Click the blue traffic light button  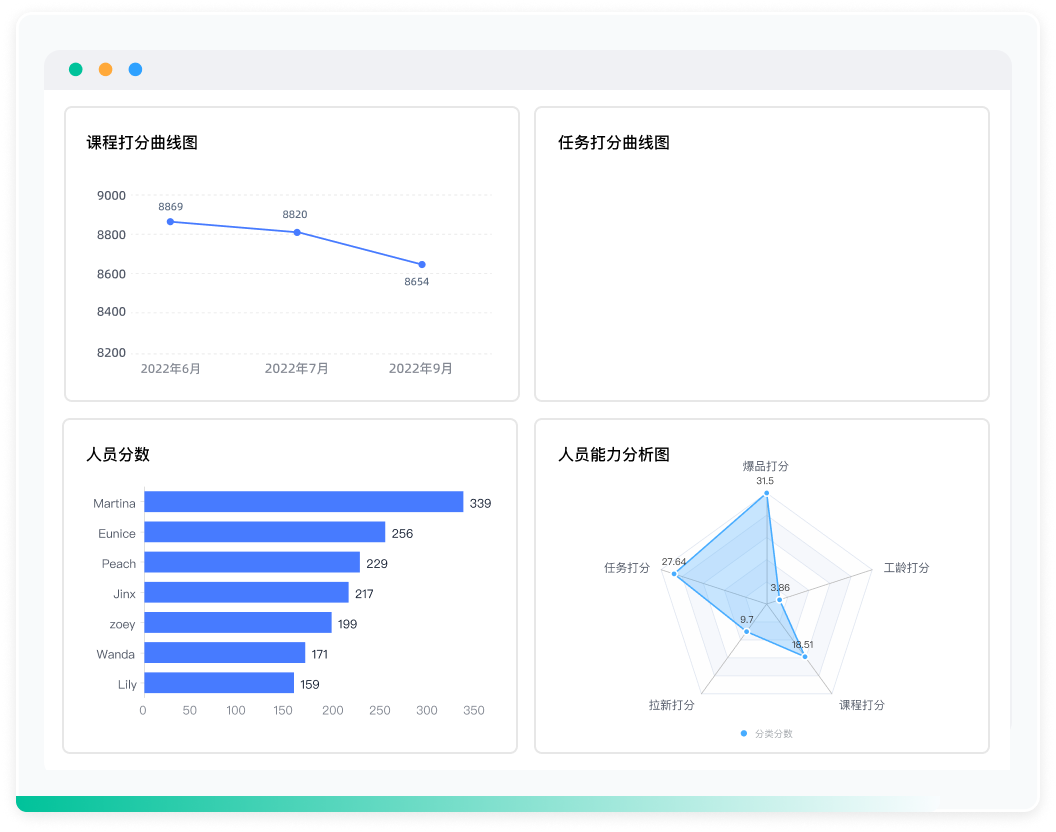click(135, 70)
